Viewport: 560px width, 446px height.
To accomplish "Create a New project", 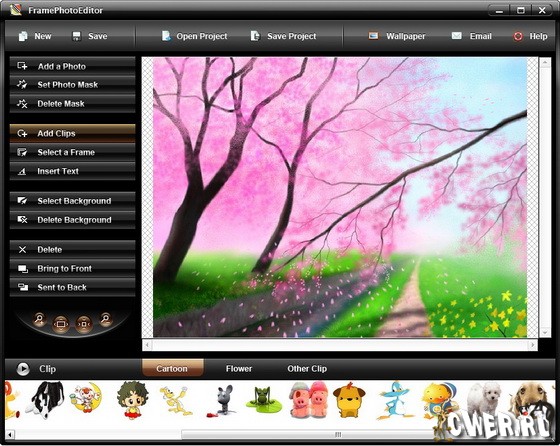I will click(35, 36).
